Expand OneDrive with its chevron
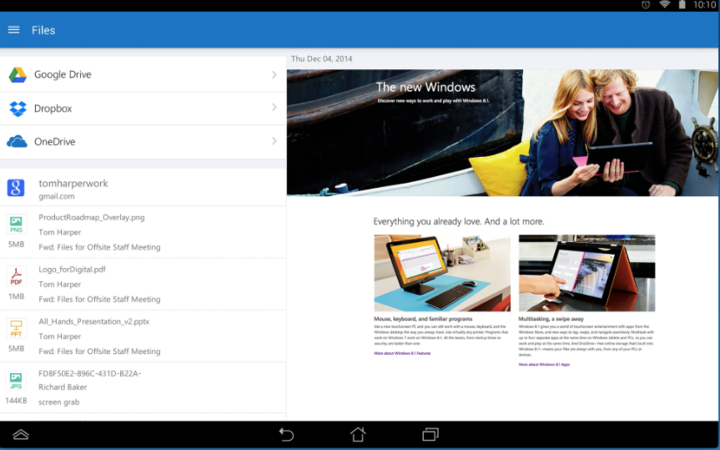This screenshot has height=450, width=720. [274, 141]
